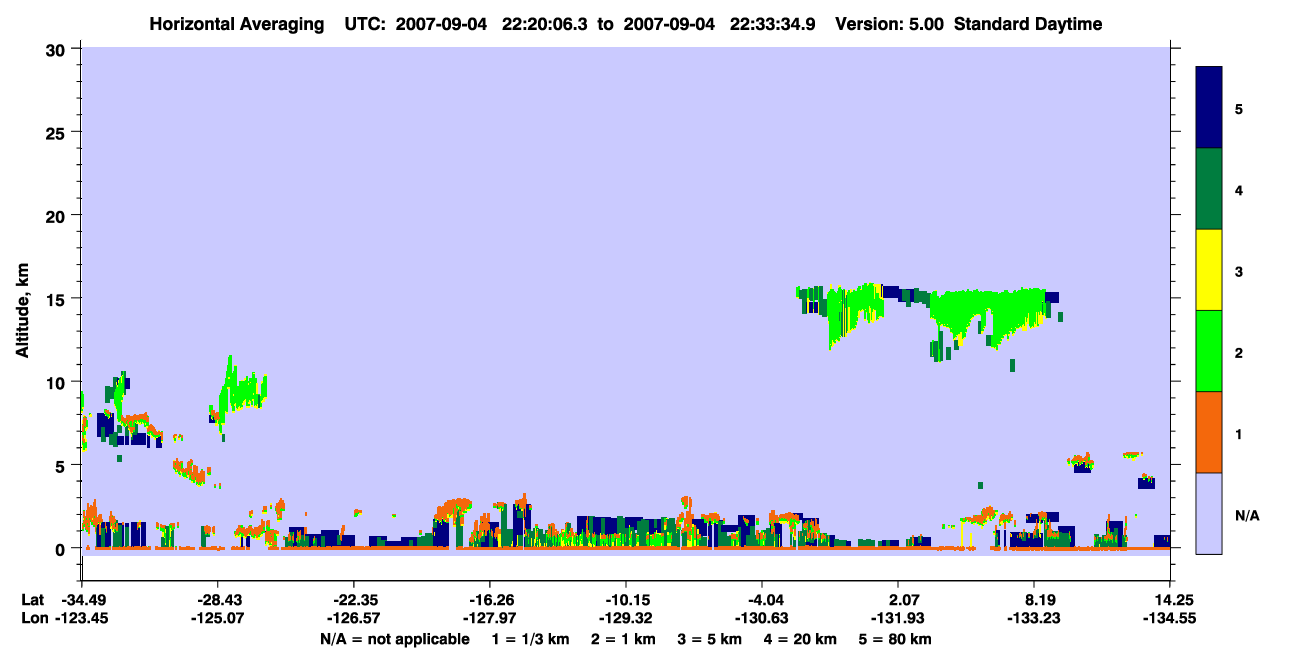Viewport: 1300px width, 667px height.
Task: Click latitude value -16.26
Action: tap(490, 599)
